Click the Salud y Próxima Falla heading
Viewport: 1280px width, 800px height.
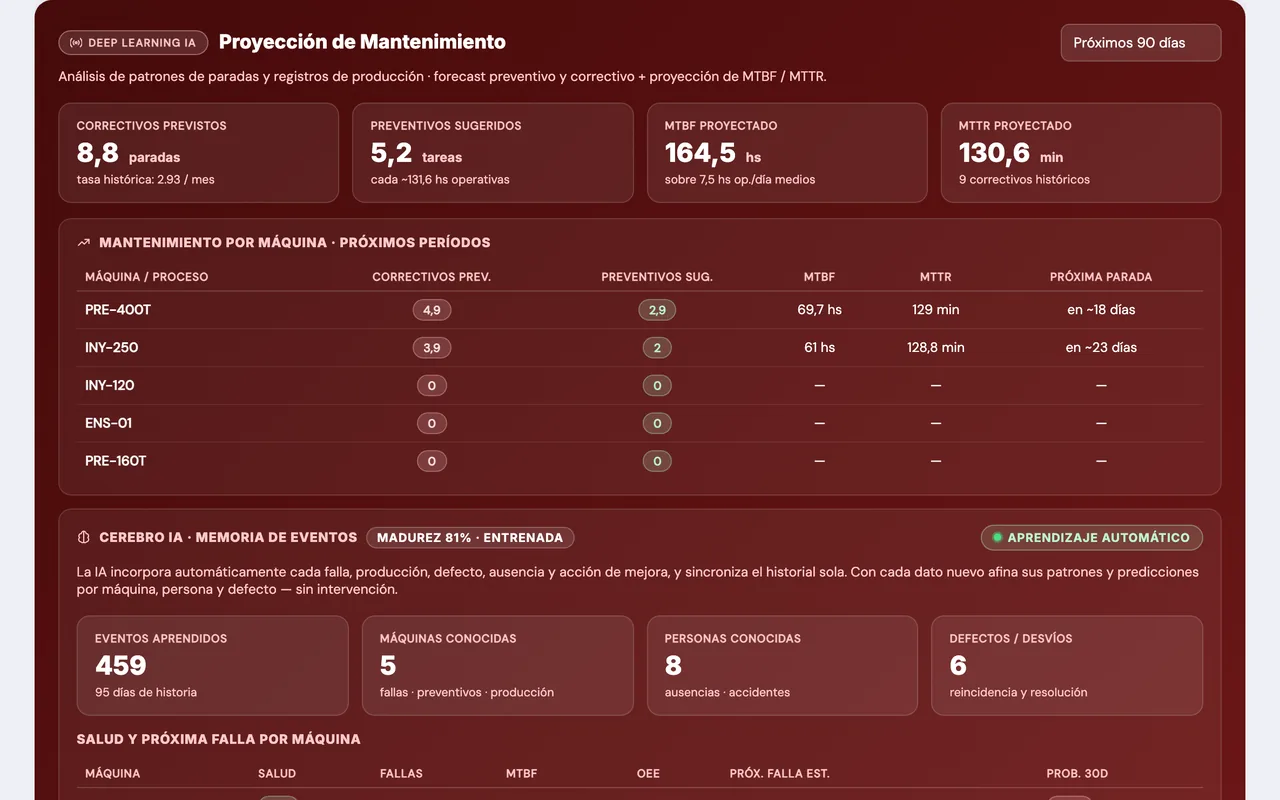[219, 740]
